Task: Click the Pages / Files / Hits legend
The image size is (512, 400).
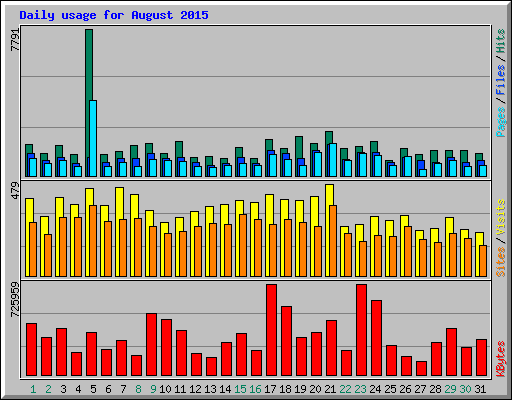Action: (500, 83)
